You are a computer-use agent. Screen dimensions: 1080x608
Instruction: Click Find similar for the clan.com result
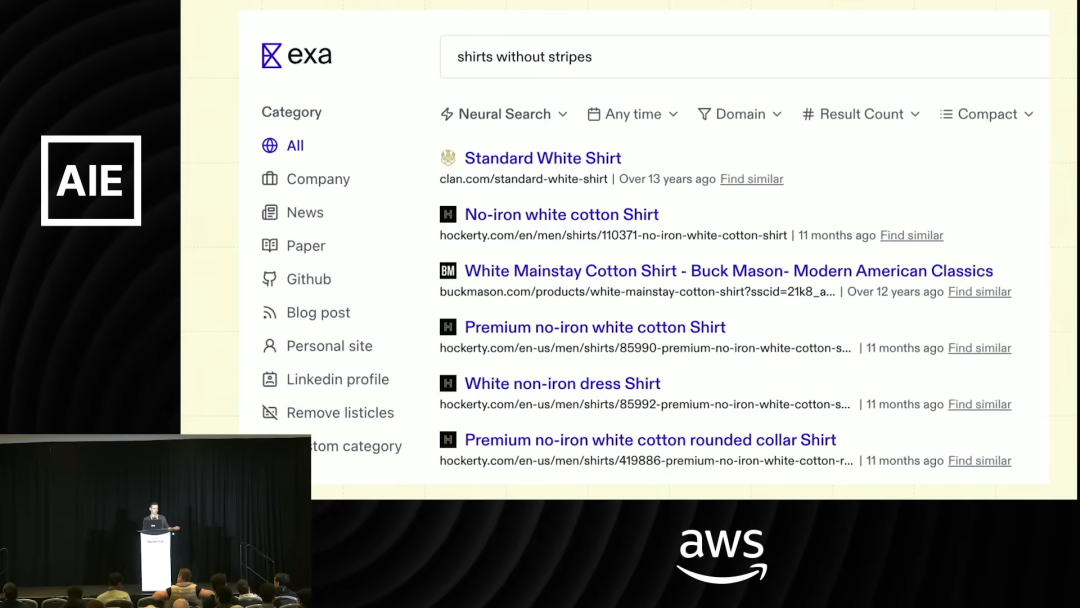(751, 179)
